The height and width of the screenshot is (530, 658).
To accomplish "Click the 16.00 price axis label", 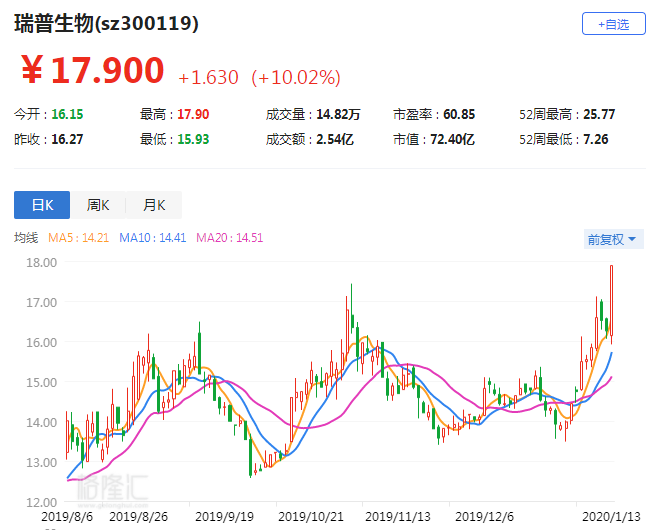I will (x=42, y=342).
